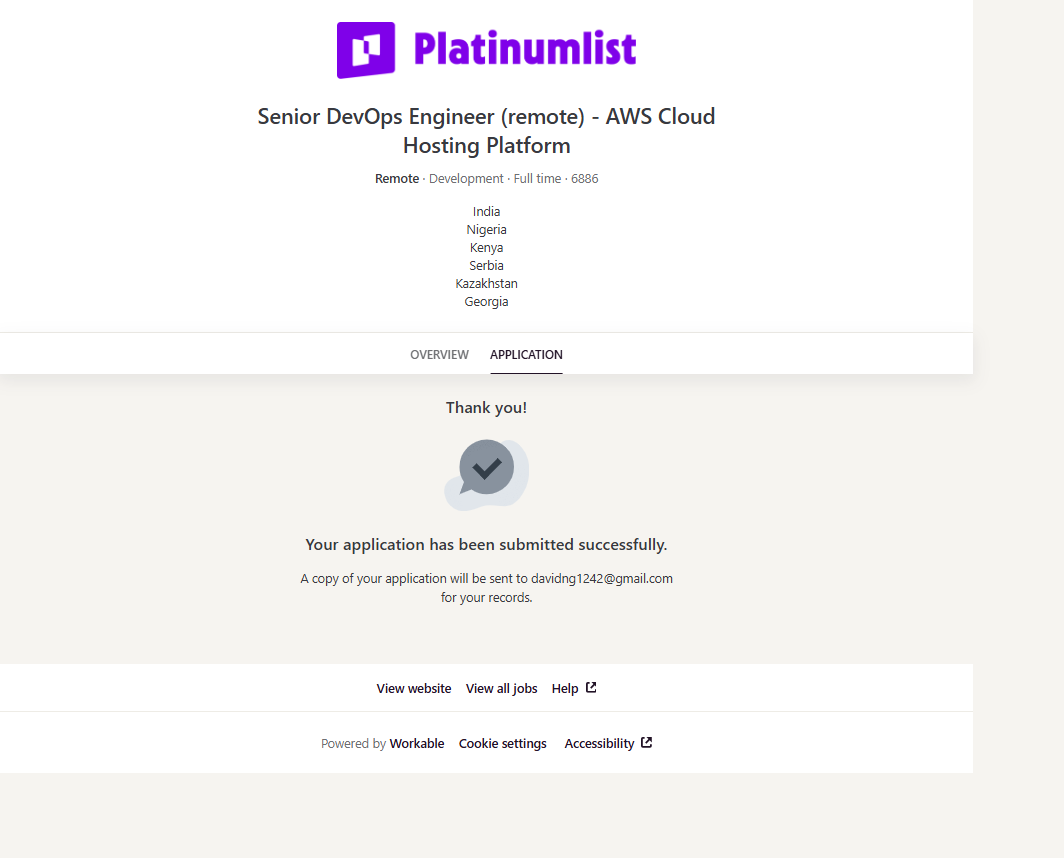Click the Kazakhstan location text

[x=487, y=284]
